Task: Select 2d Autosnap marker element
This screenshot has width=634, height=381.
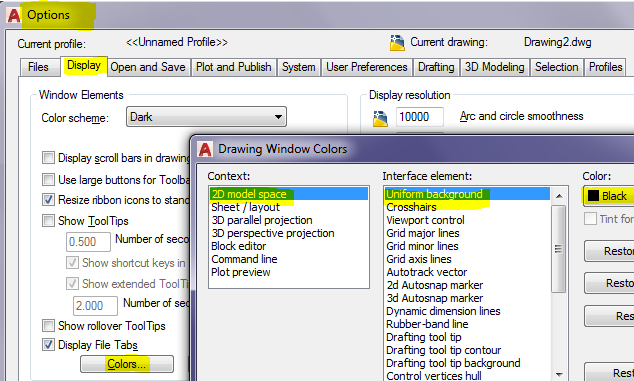Action: coord(467,285)
